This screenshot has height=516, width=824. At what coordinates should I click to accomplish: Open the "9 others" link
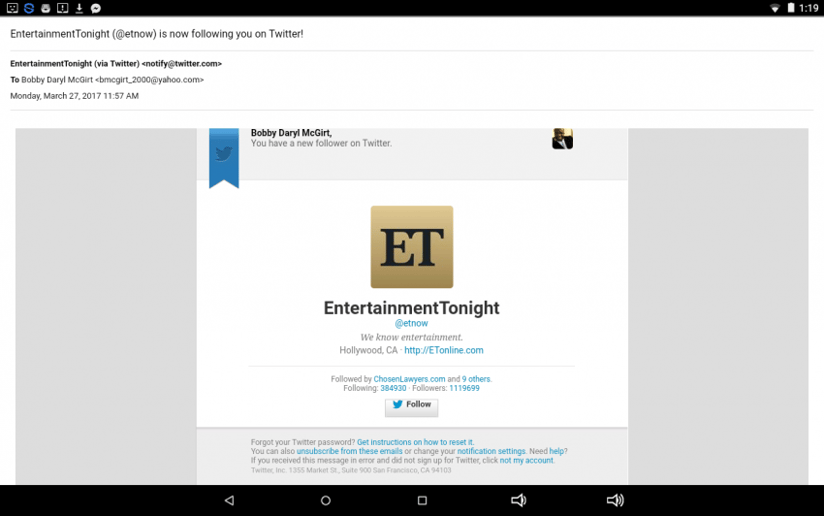(476, 379)
